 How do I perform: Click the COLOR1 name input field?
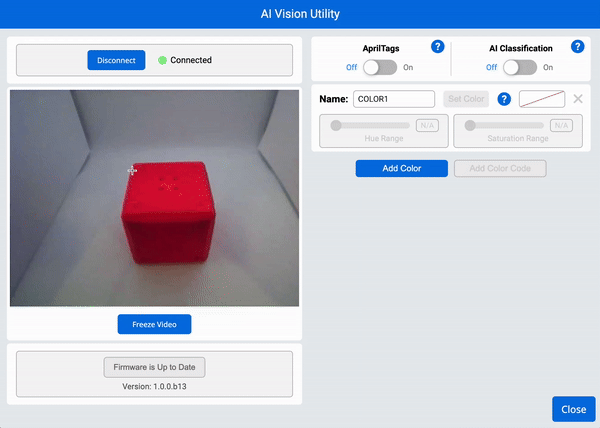[x=393, y=99]
